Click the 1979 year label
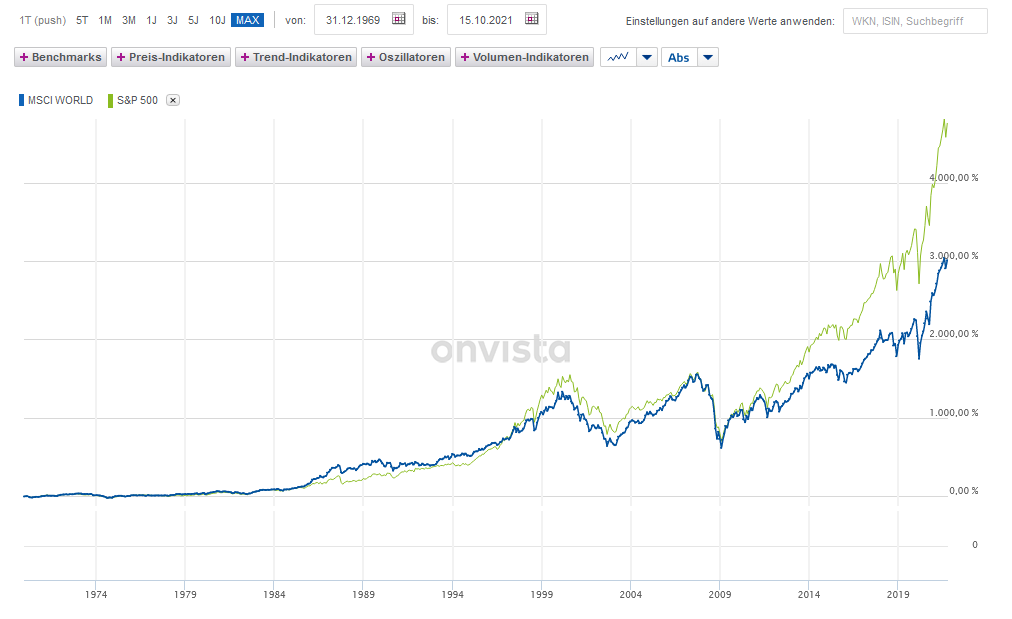 (185, 594)
